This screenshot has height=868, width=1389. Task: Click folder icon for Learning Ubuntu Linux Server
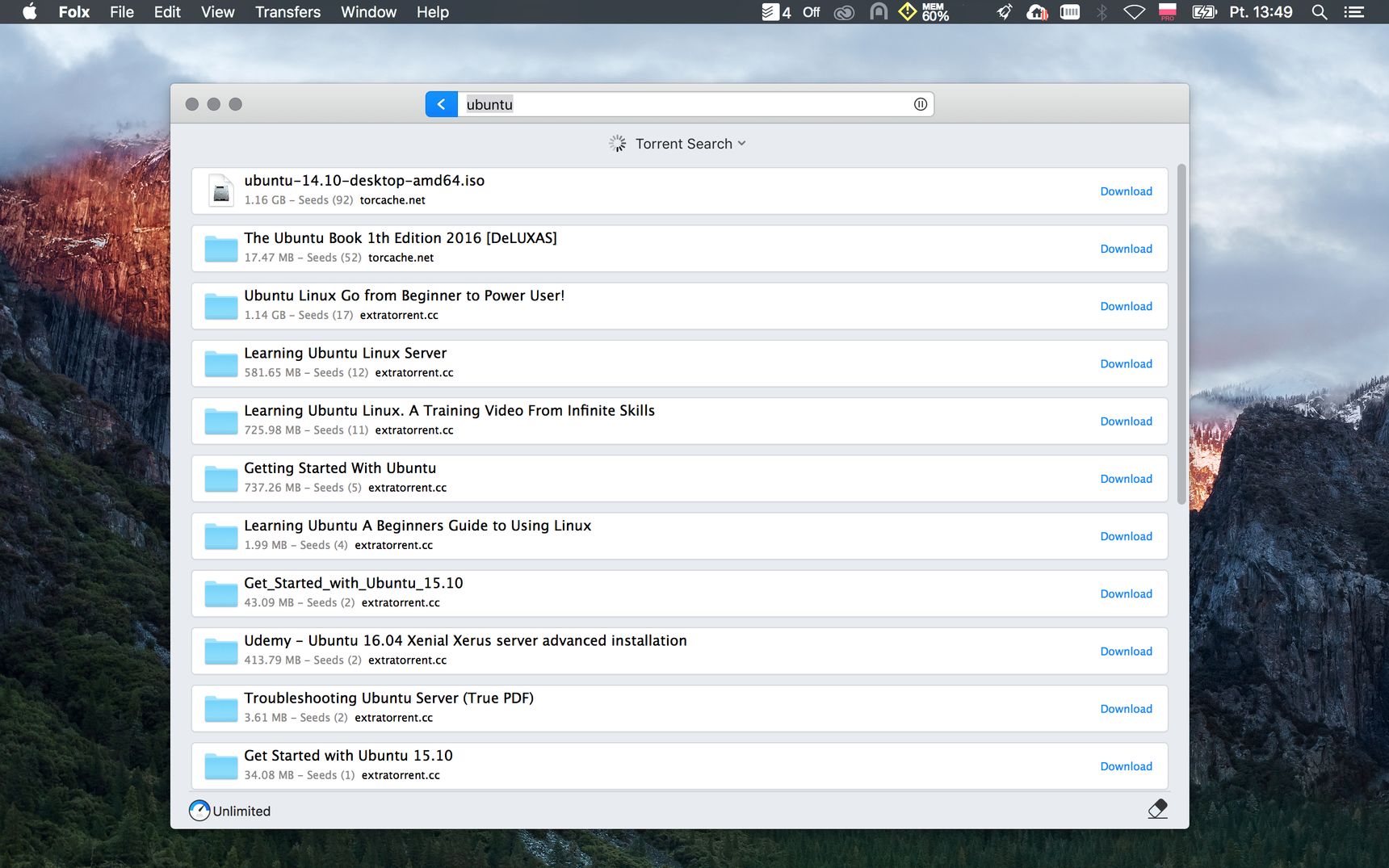(221, 363)
